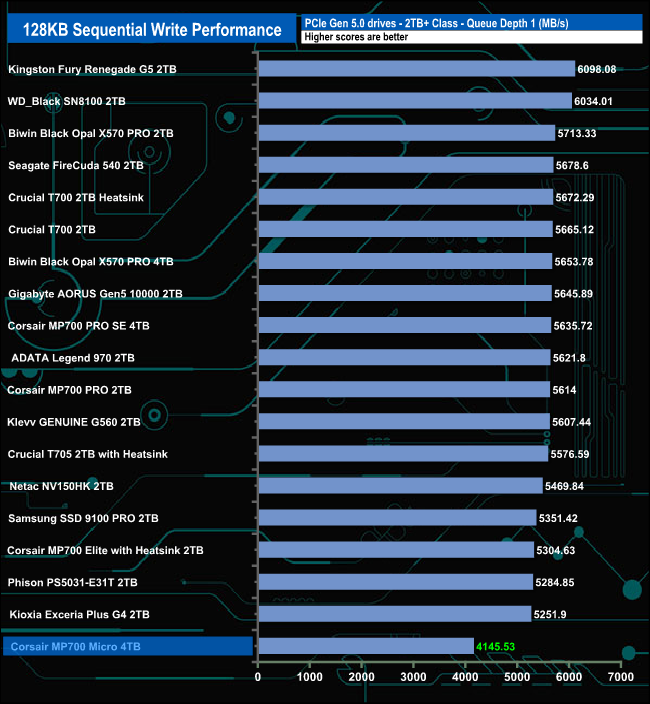Select the 'Netac NV150HK 2TB' label
The image size is (650, 704).
61,486
